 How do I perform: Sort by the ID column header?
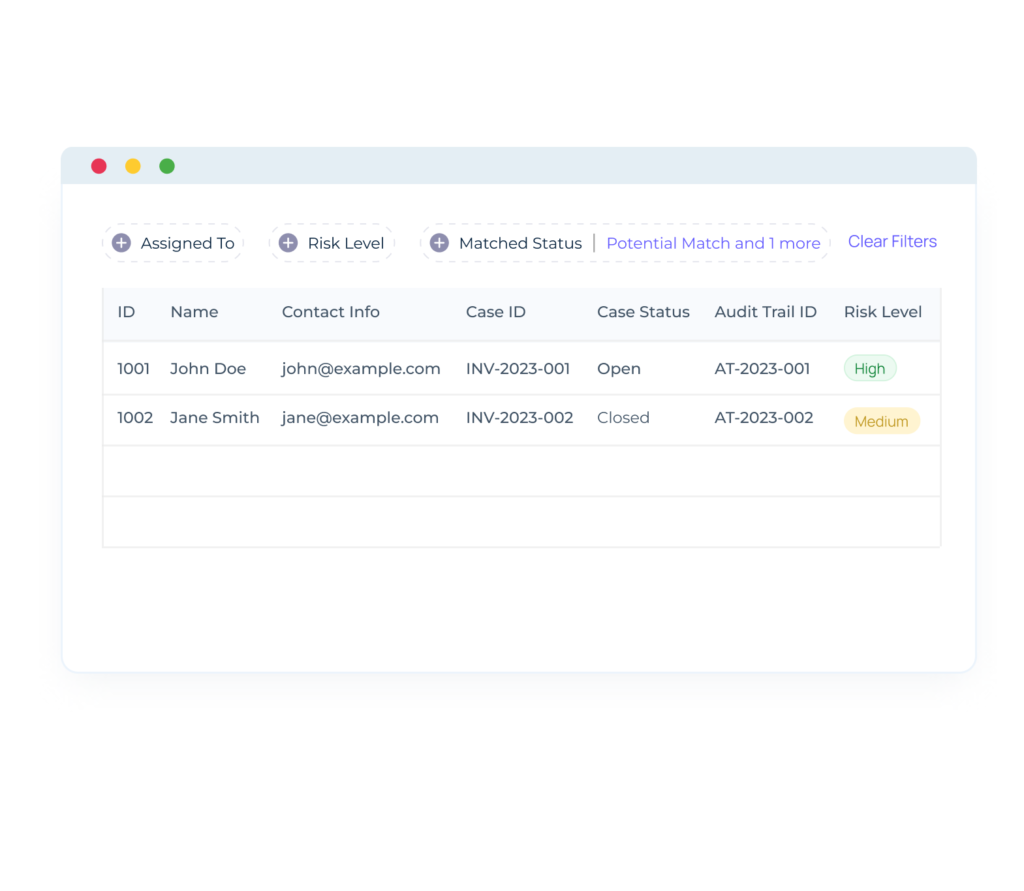click(127, 311)
